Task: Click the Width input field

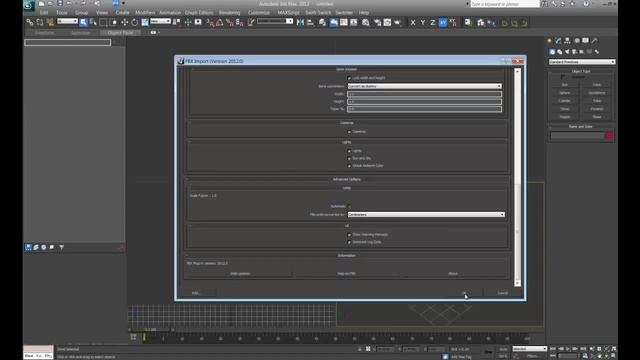Action: [x=424, y=94]
